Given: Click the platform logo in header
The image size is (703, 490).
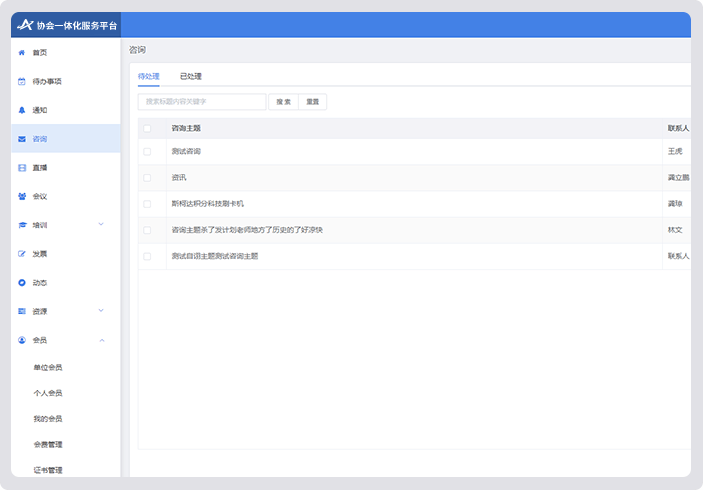Looking at the screenshot, I should click(x=25, y=25).
